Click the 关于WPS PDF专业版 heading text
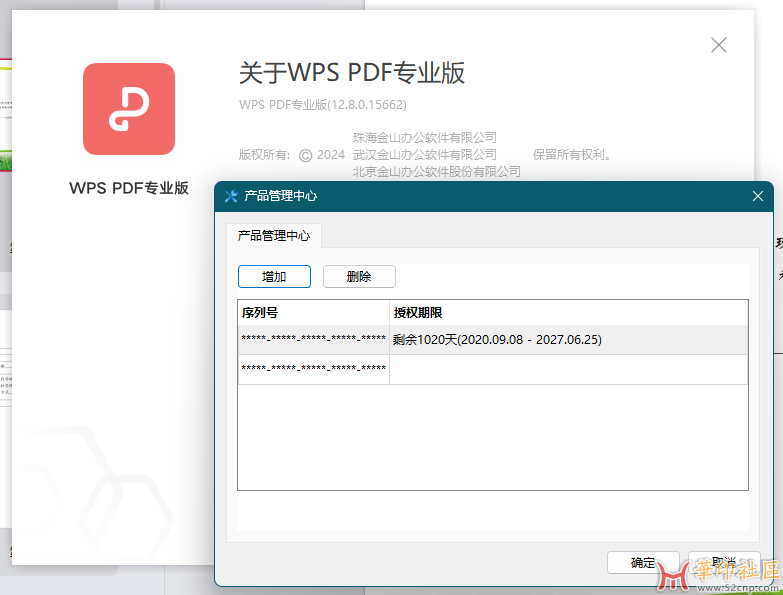 [x=352, y=73]
